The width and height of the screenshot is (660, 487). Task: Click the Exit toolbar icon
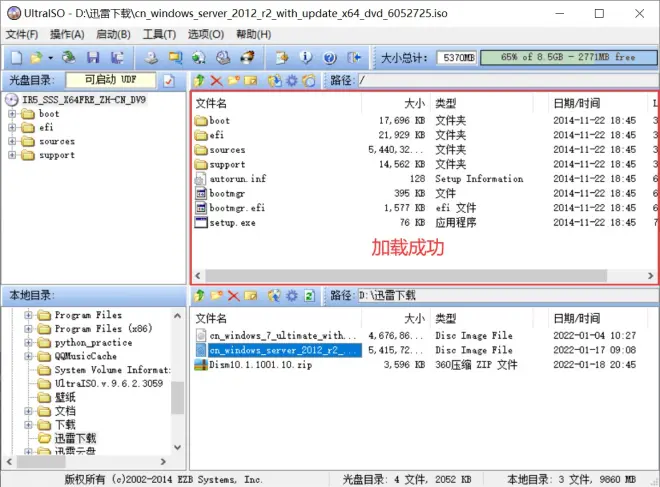click(354, 57)
